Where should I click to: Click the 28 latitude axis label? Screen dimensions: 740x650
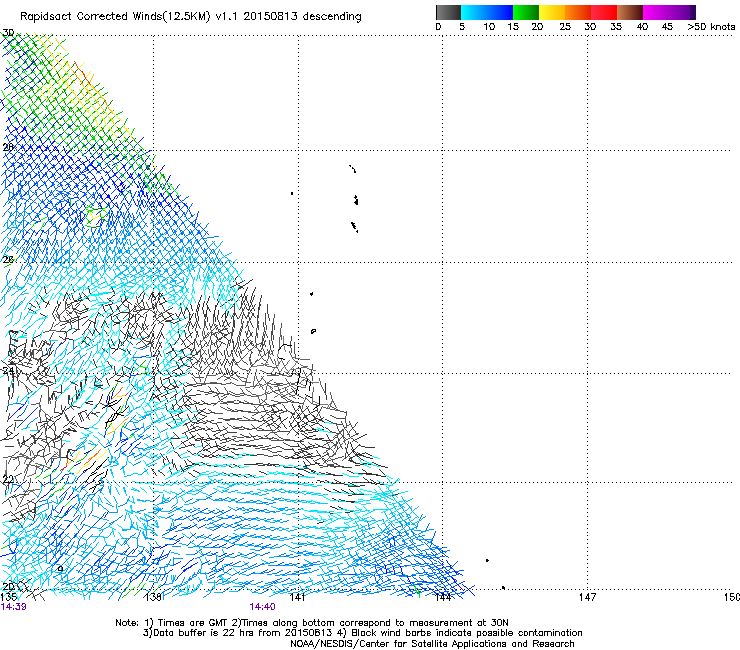pyautogui.click(x=8, y=147)
